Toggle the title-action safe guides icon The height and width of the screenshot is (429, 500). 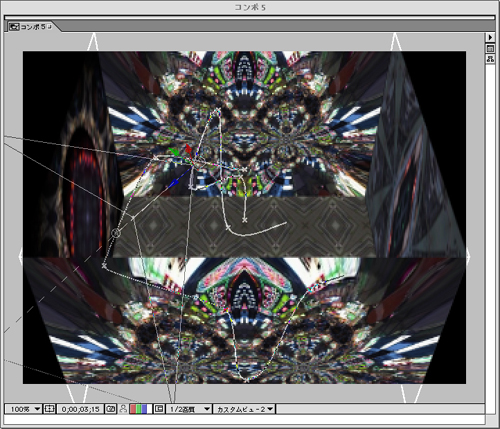[49, 409]
